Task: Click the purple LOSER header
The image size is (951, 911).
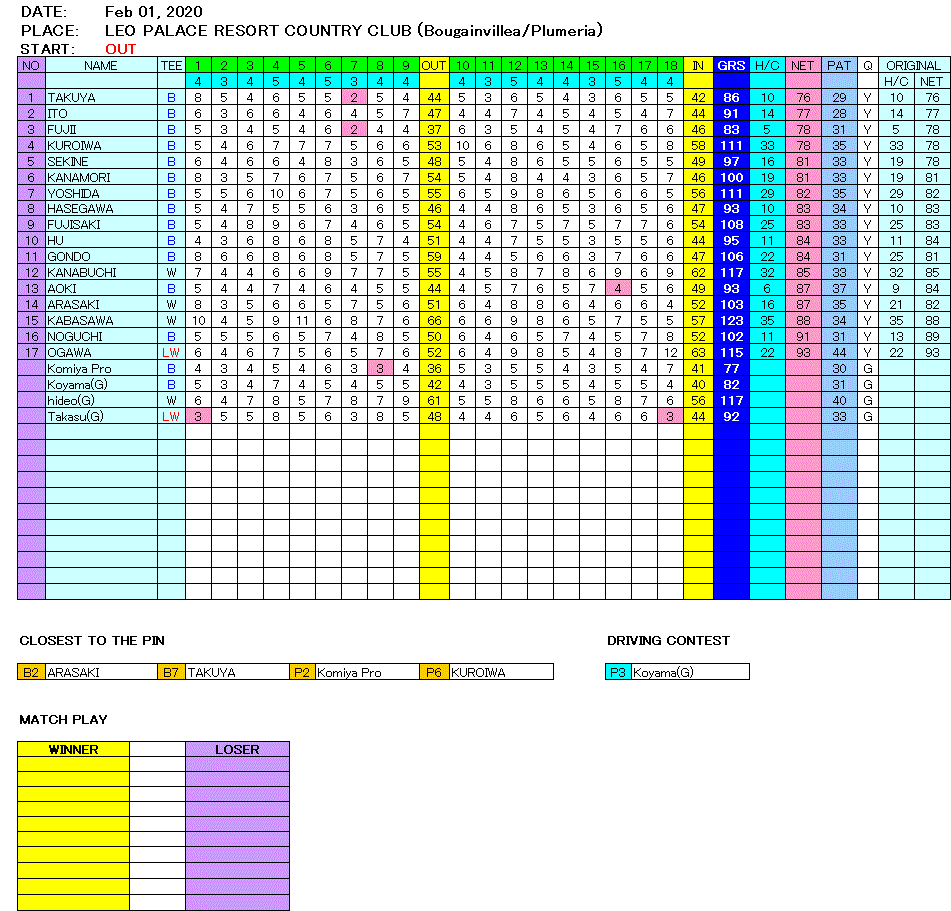Action: pos(237,749)
